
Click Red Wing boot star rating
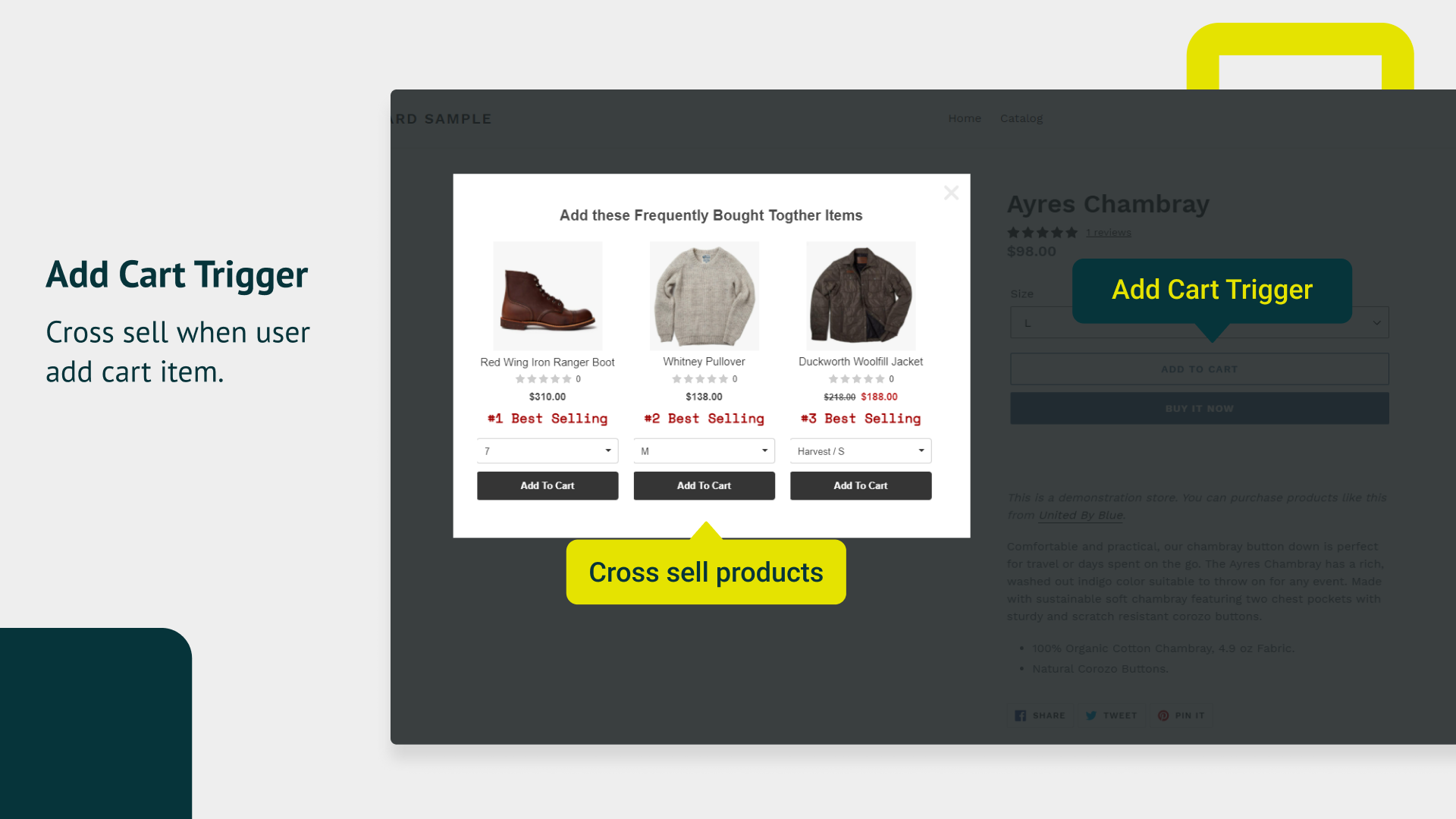tap(543, 379)
